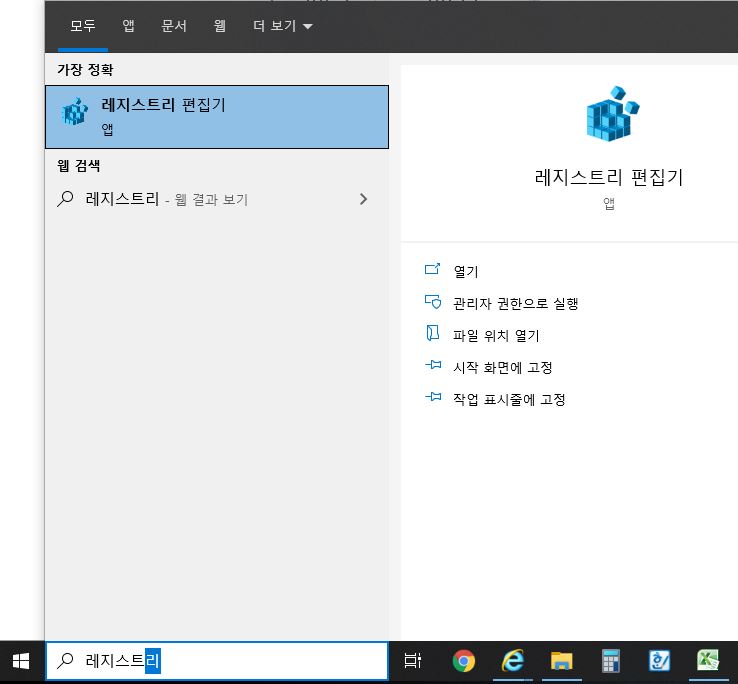Select 파일 위치 열기
Image resolution: width=738 pixels, height=684 pixels.
[496, 335]
